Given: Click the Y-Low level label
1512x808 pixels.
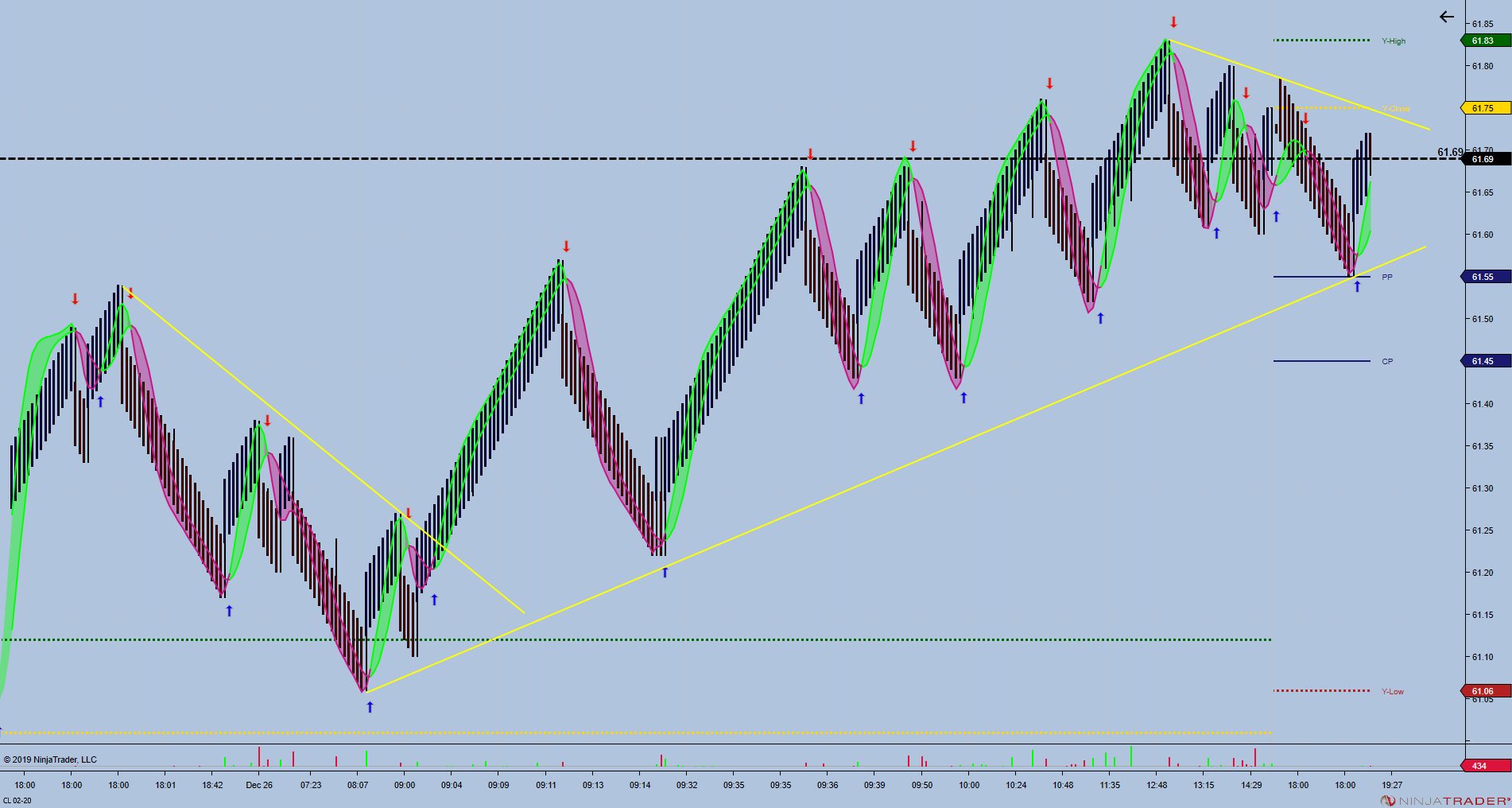Looking at the screenshot, I should [x=1393, y=692].
